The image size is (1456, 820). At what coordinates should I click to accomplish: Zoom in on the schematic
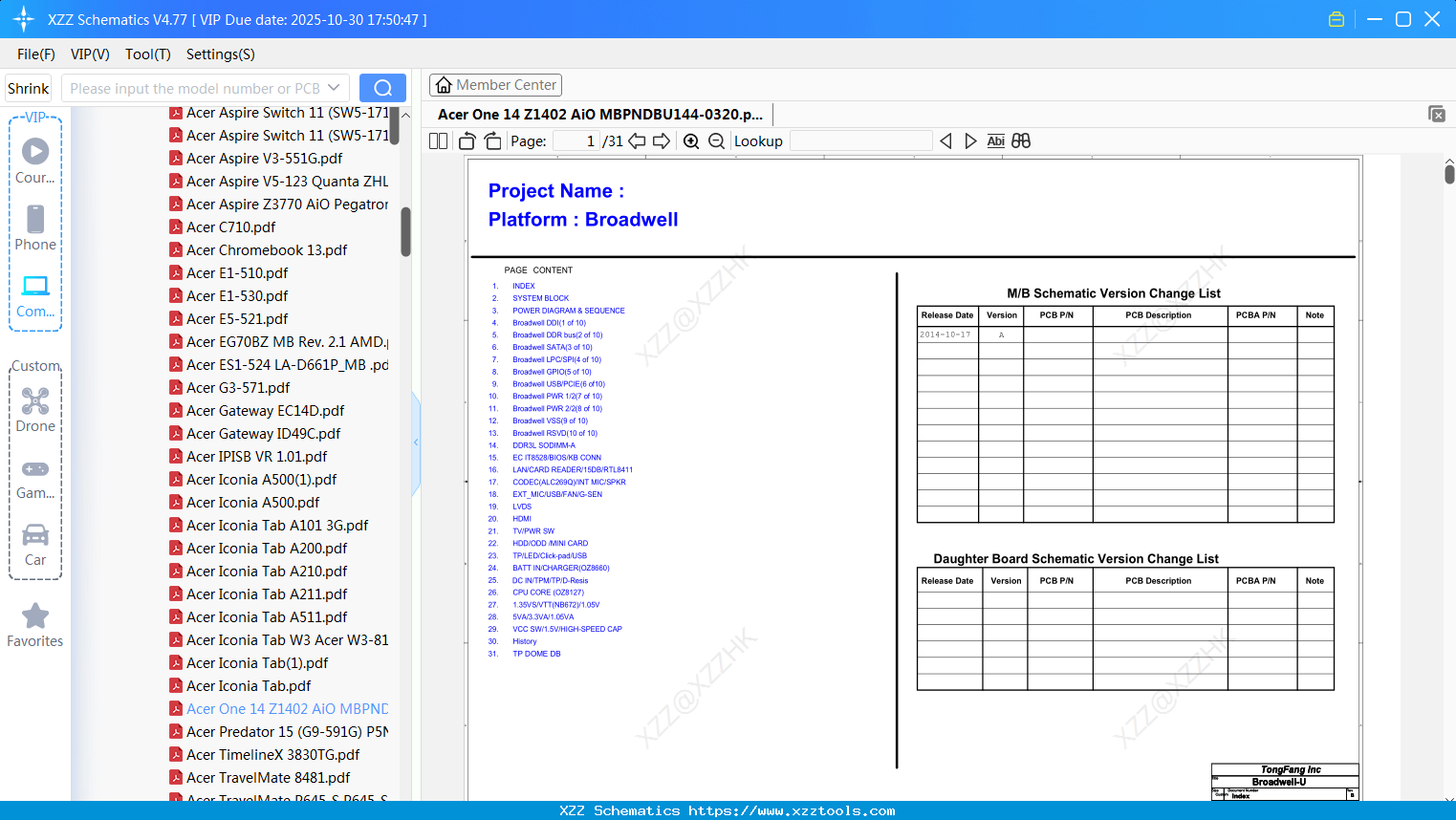pyautogui.click(x=691, y=141)
